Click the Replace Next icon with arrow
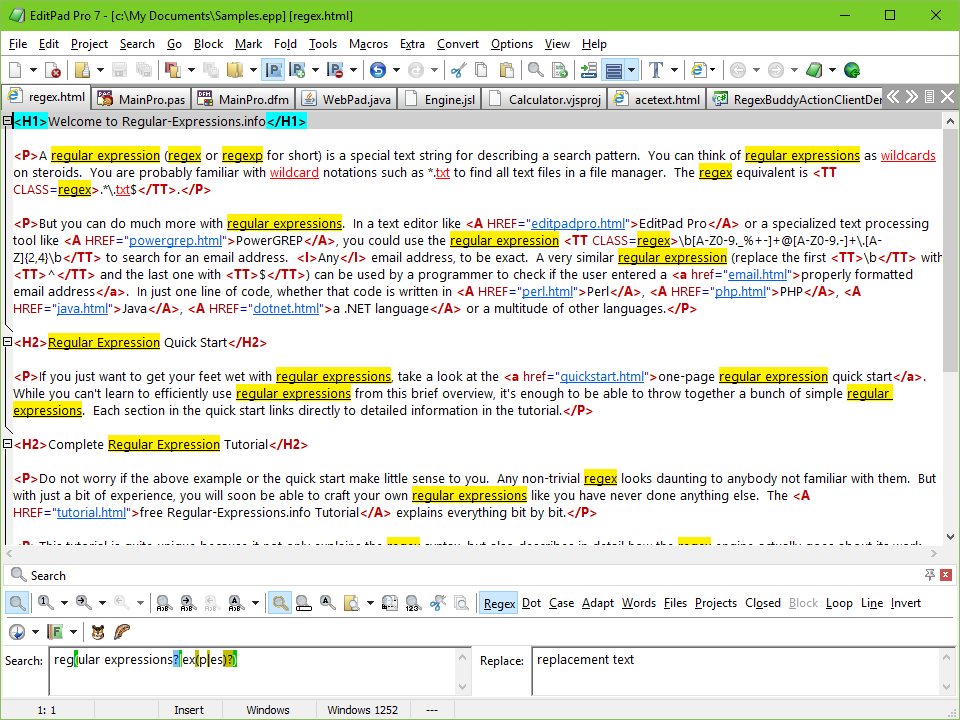 pyautogui.click(x=187, y=603)
